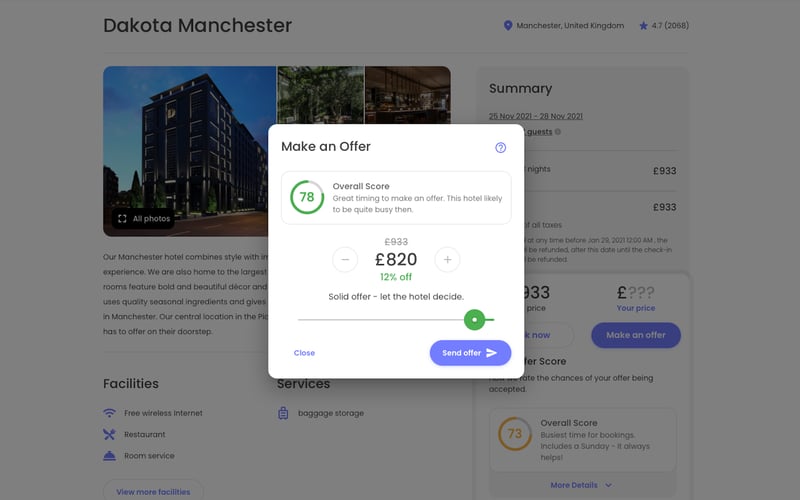Click the Room service bell icon
The height and width of the screenshot is (500, 800).
109,456
